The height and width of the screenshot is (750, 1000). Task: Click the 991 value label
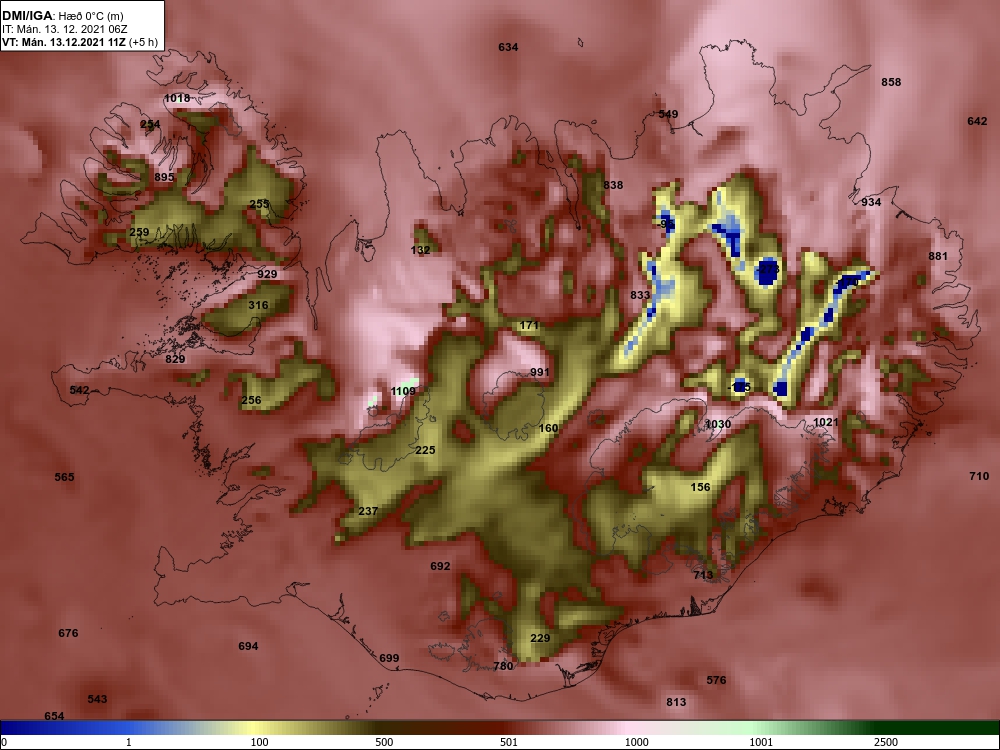540,372
